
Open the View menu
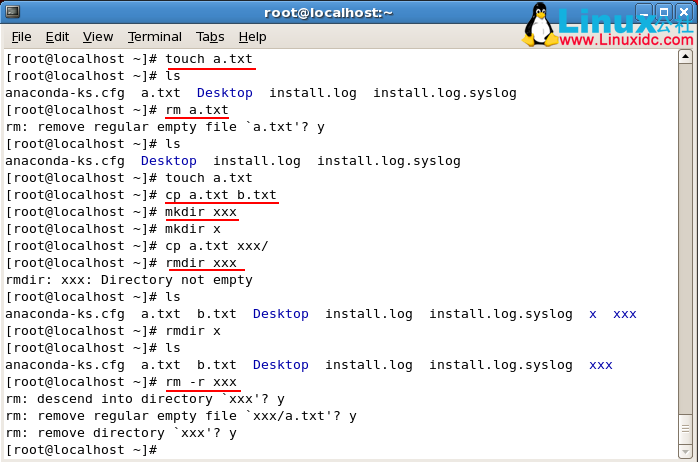tap(98, 36)
